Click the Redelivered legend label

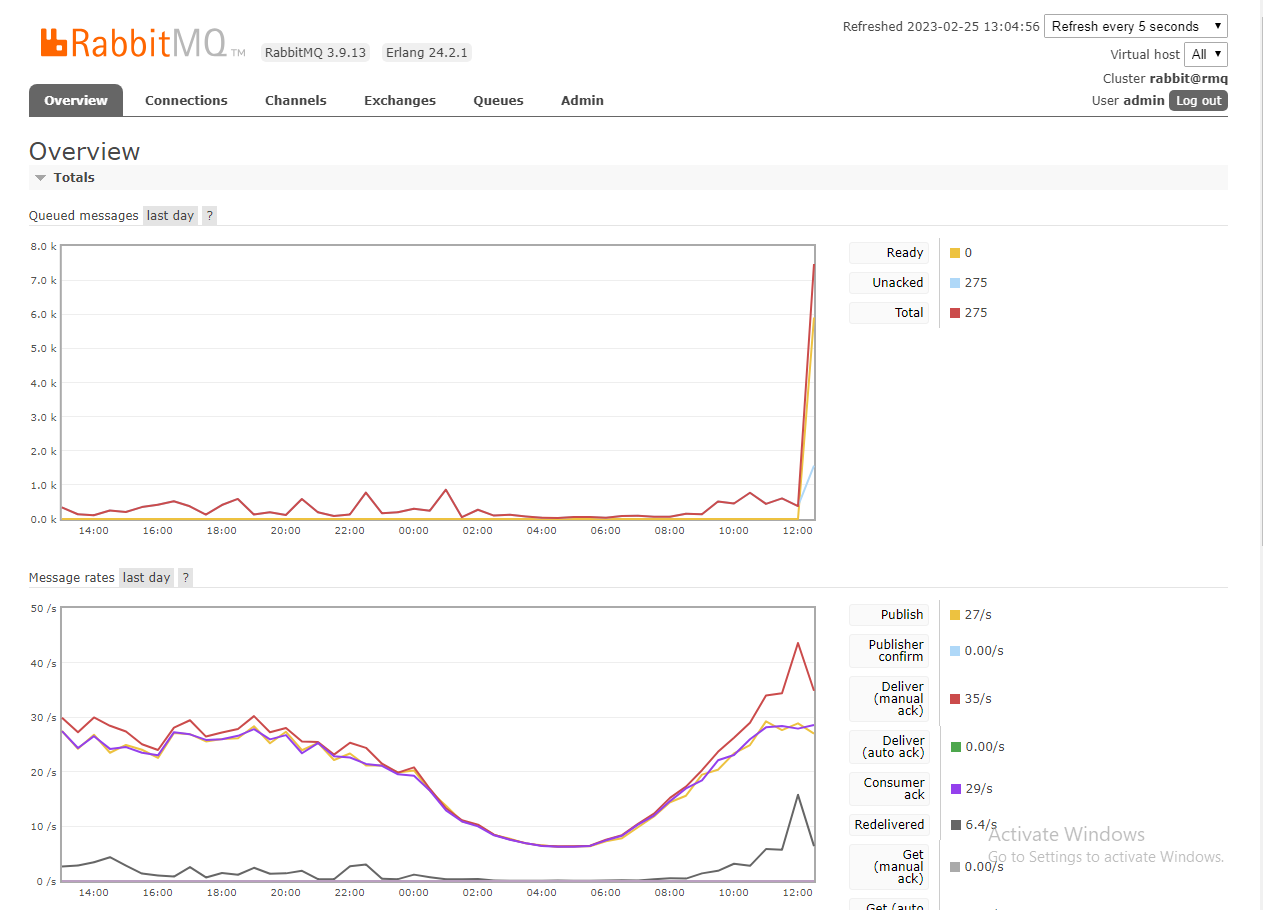889,824
